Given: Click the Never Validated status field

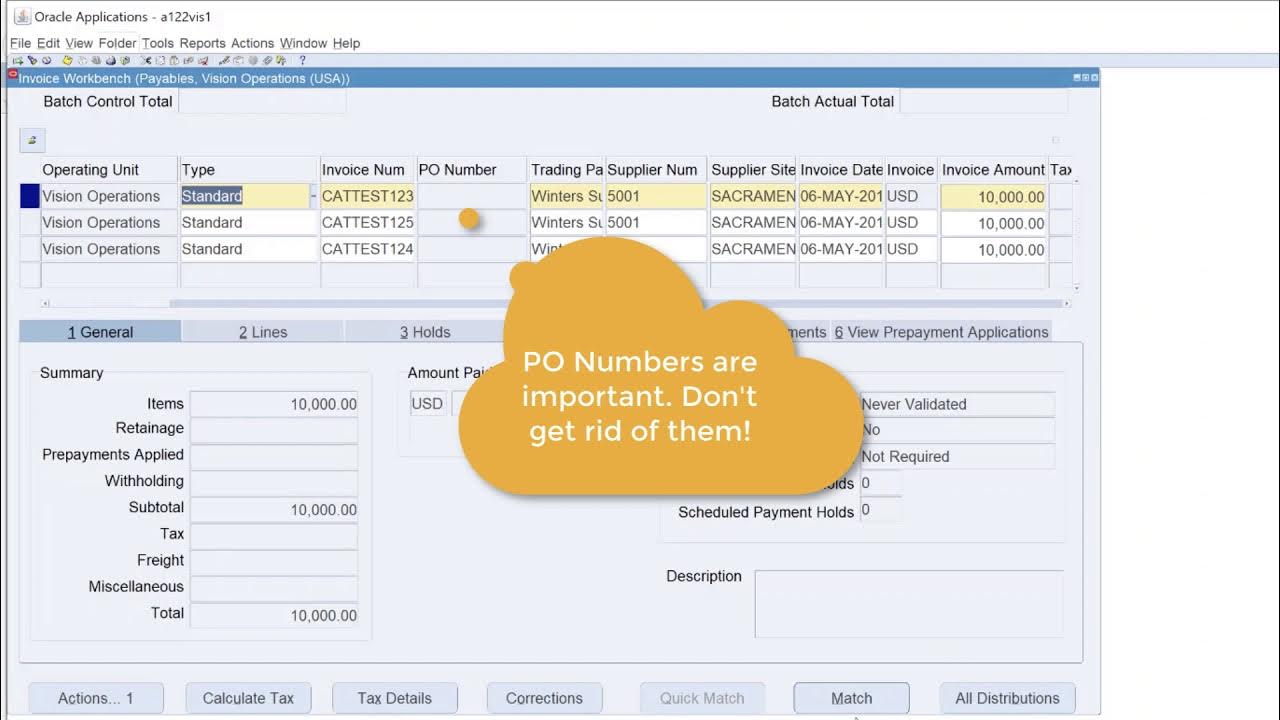Looking at the screenshot, I should coord(957,404).
